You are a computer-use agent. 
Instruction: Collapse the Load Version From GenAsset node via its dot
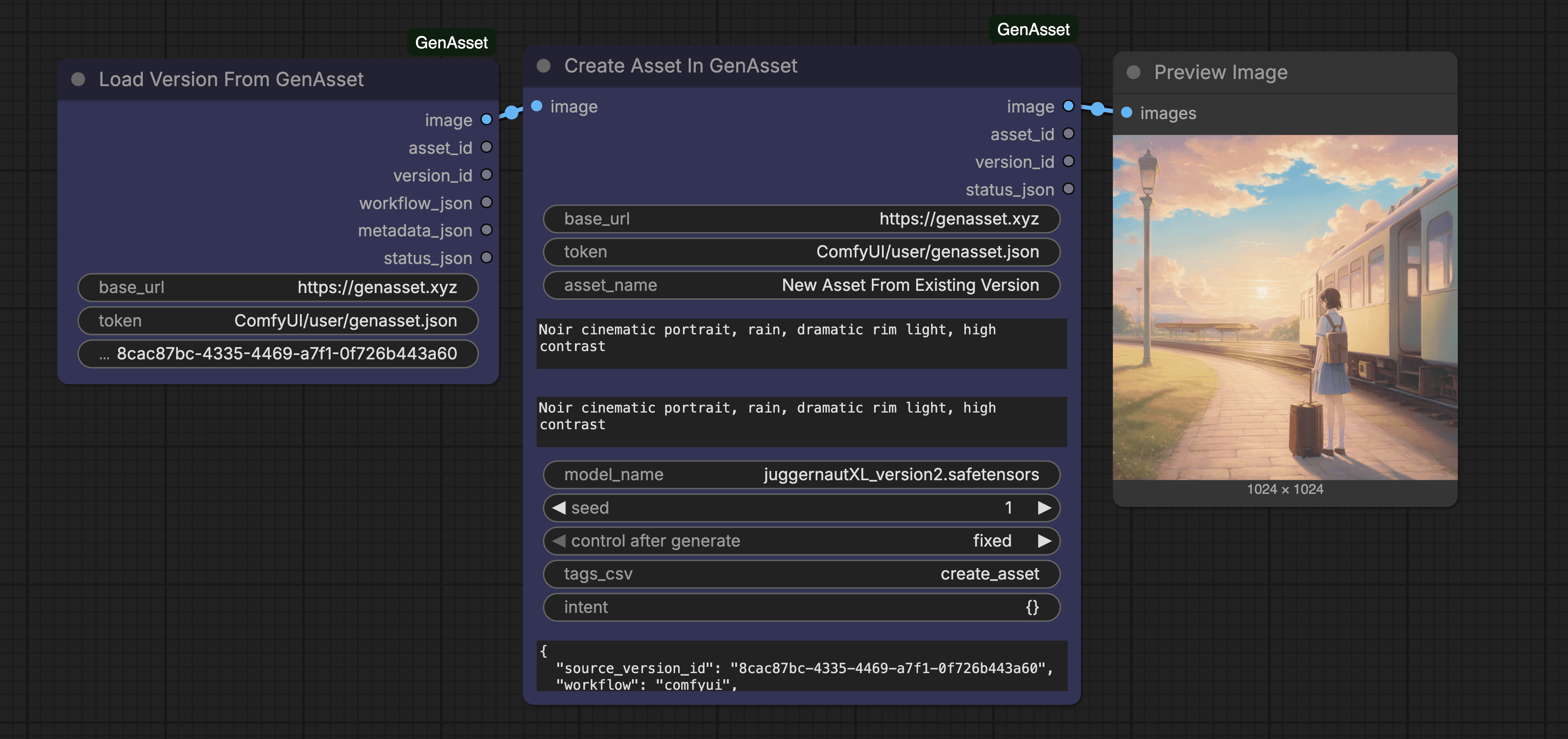pos(78,79)
